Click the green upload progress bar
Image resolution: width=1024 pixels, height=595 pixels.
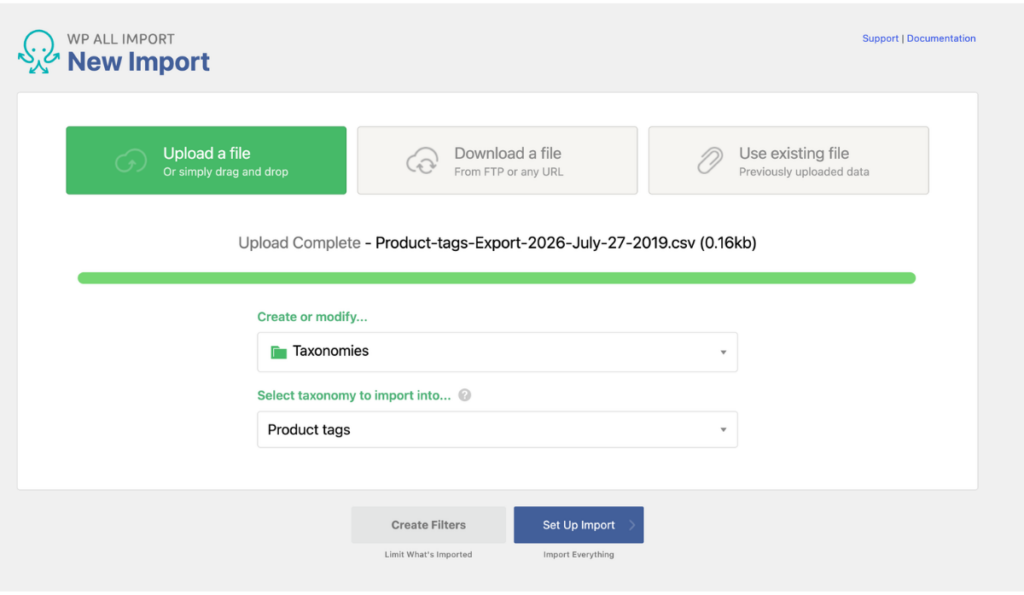(497, 278)
